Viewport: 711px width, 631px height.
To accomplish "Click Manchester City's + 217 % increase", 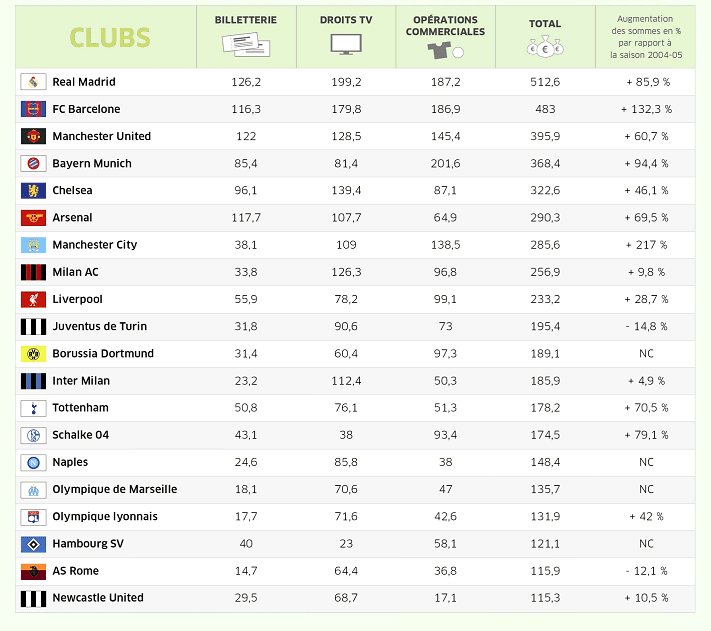I will [x=646, y=245].
